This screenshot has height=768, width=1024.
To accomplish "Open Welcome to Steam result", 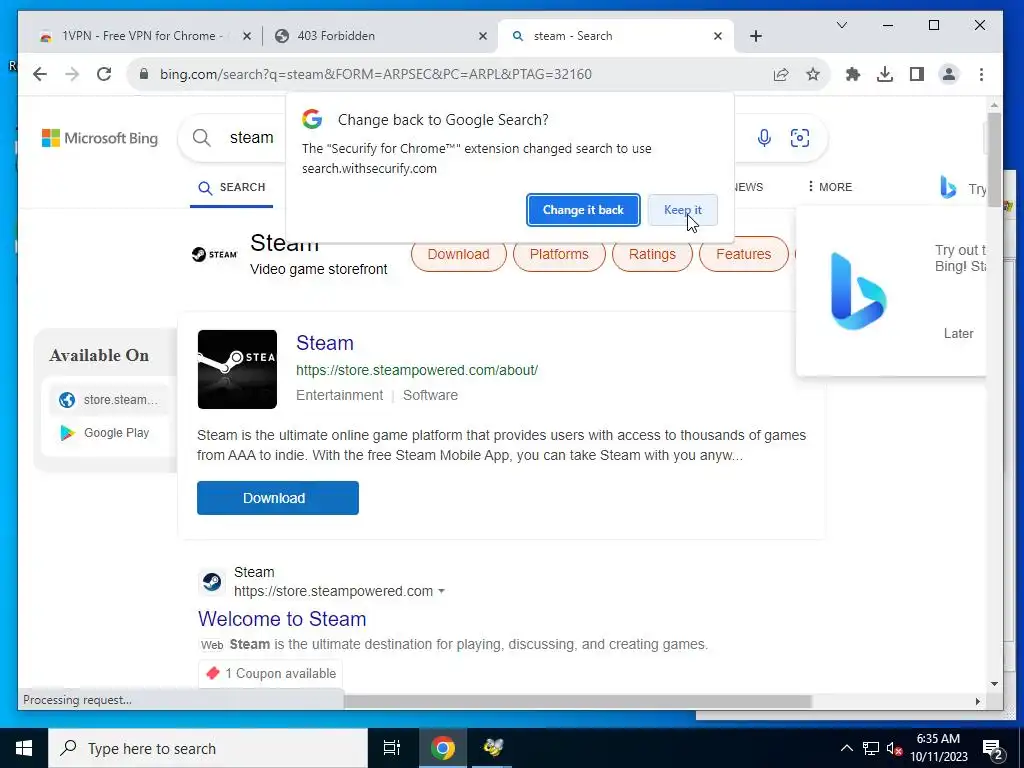I will 282,618.
